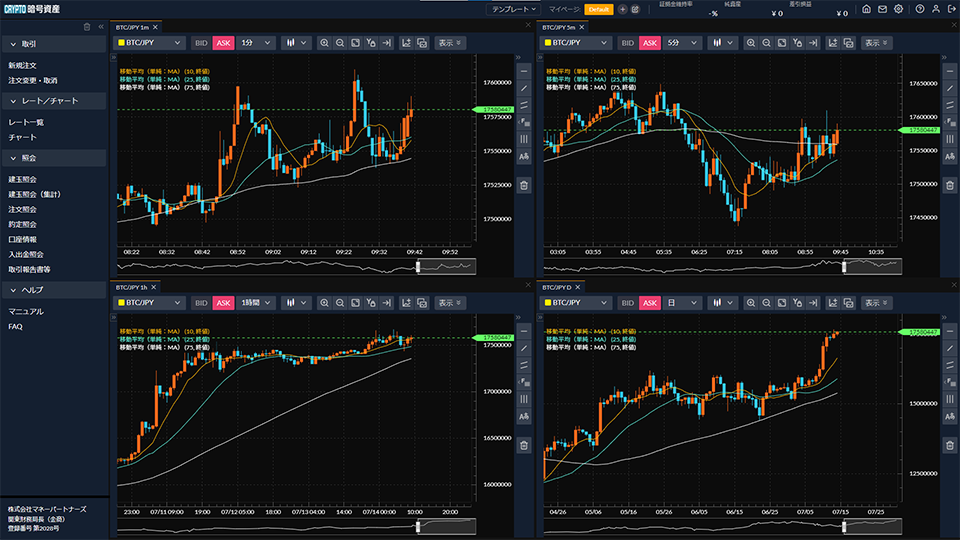
Task: Save BTC/JPY 1m chart image
Action: pyautogui.click(x=422, y=43)
